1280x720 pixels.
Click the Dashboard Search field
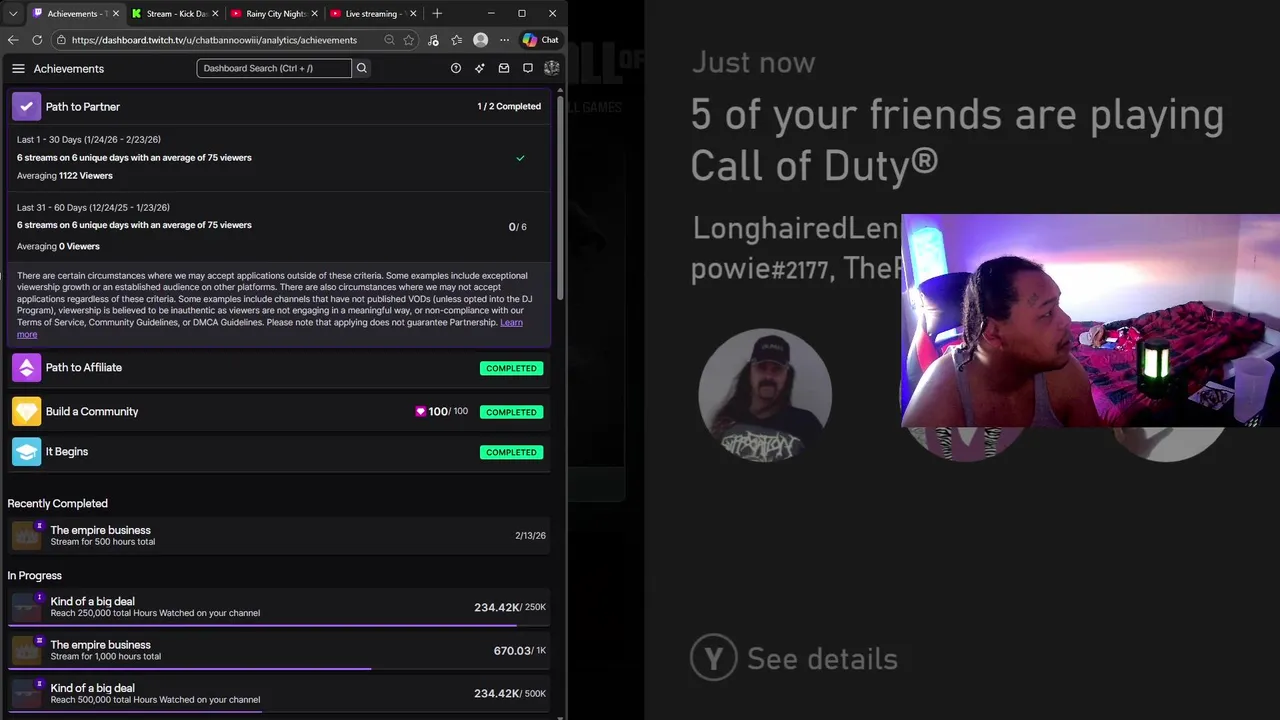pos(274,68)
